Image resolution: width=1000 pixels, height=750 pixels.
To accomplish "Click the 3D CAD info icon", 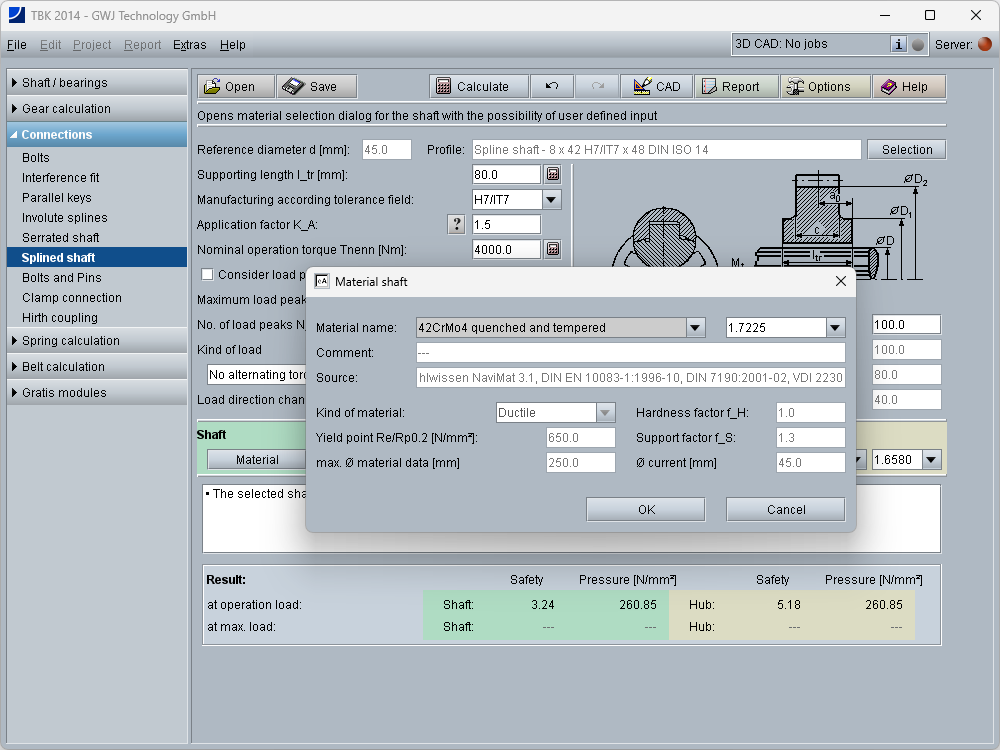I will [898, 44].
